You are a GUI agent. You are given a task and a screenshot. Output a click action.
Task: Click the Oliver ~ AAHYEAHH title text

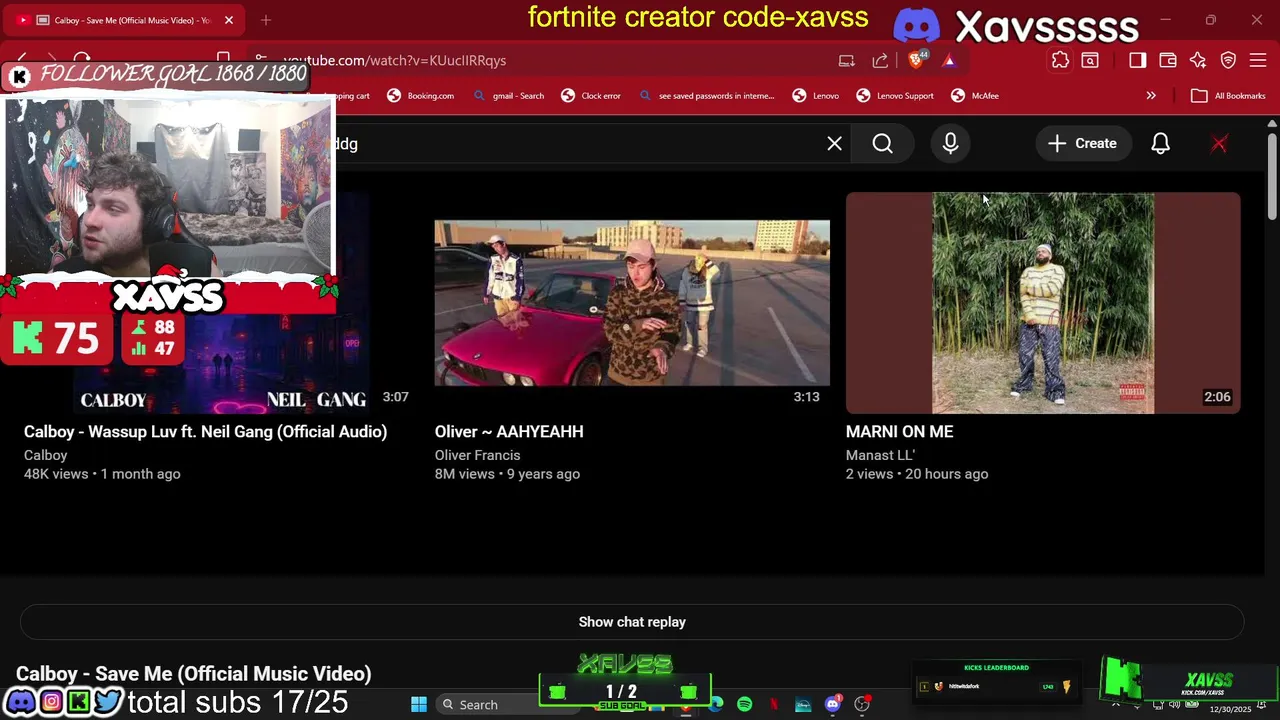pos(509,432)
